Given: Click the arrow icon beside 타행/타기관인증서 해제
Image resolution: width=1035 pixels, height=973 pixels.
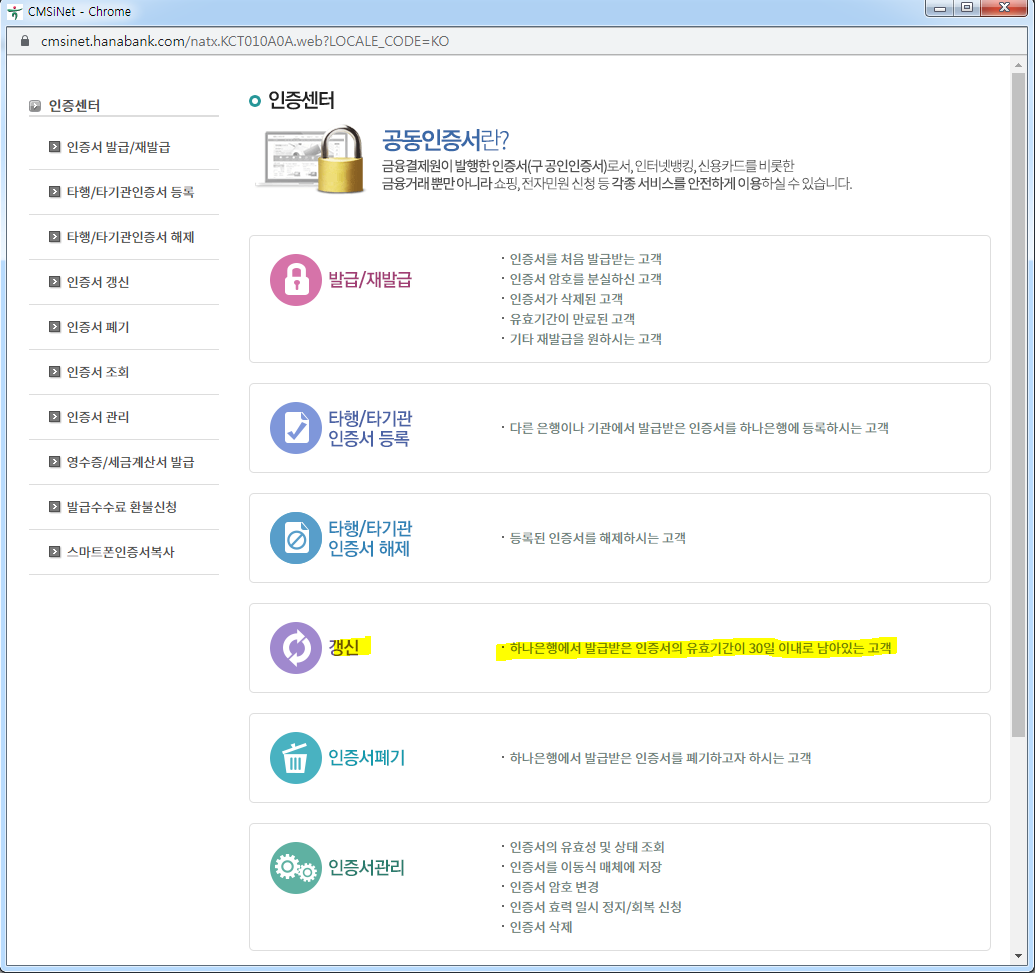Looking at the screenshot, I should click(55, 236).
